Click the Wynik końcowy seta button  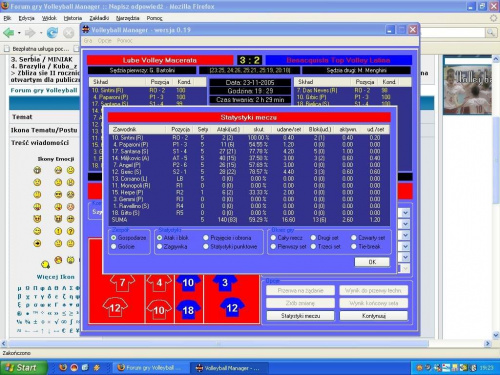click(x=374, y=303)
